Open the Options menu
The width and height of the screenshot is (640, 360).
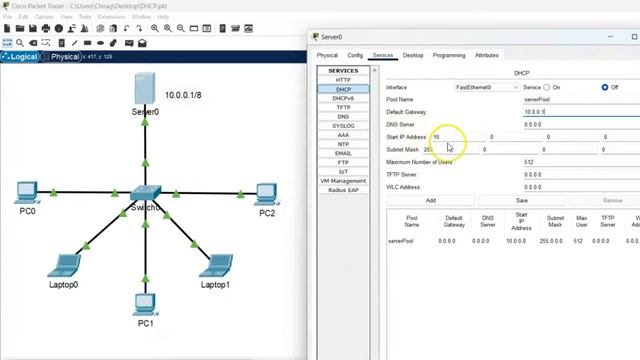44,17
